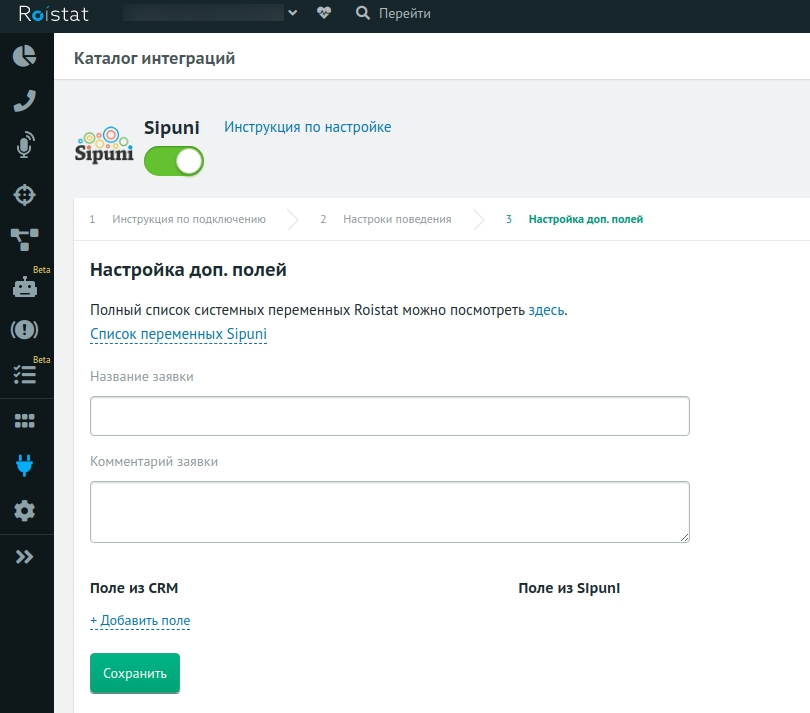
Task: Open the integrations plug icon
Action: coord(24,465)
